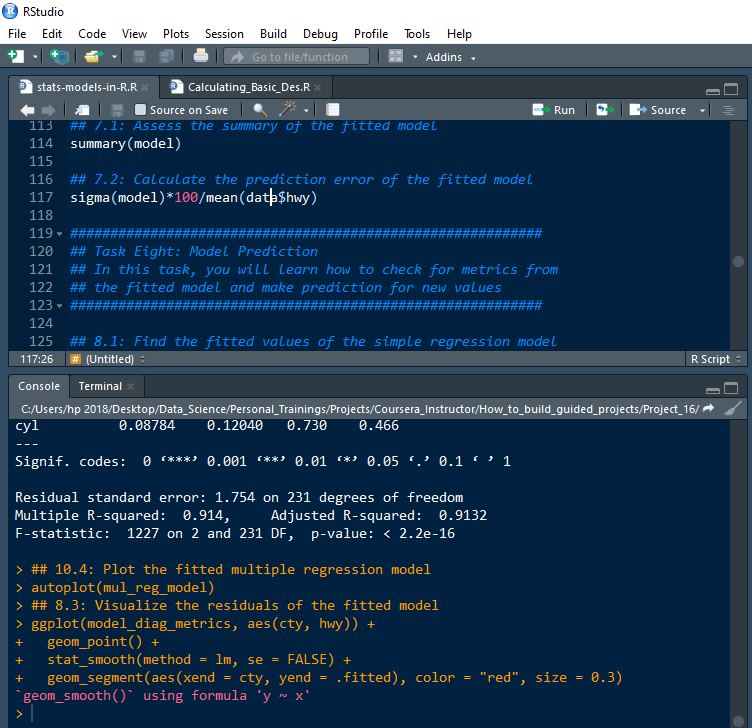Collapse the Task Eight section fold arrow
The height and width of the screenshot is (728, 752).
[x=59, y=234]
